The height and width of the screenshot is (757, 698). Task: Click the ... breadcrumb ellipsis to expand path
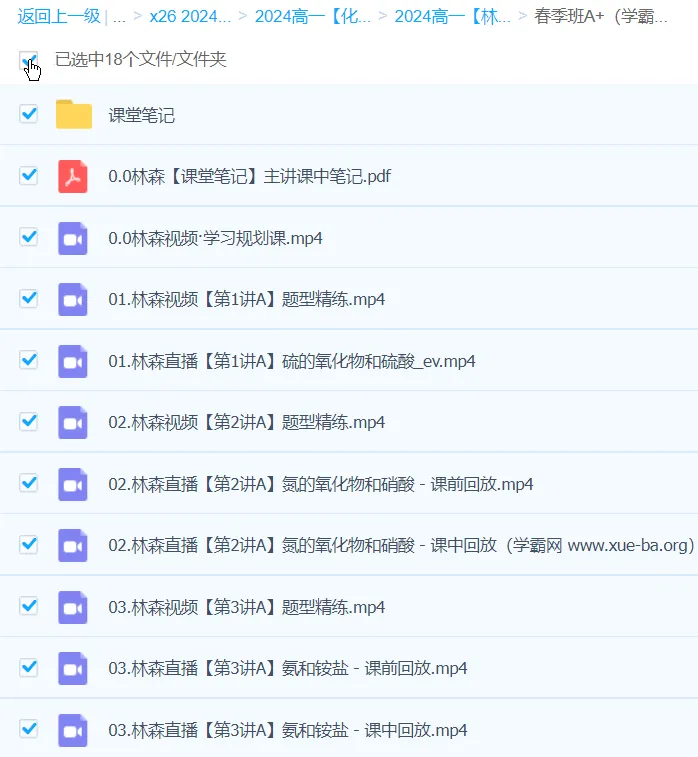[x=119, y=16]
